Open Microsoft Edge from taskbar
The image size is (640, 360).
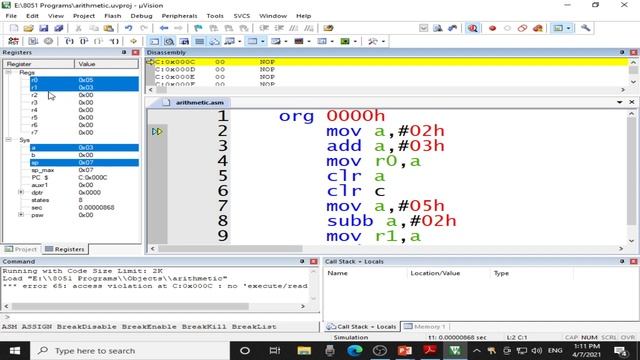tap(354, 351)
